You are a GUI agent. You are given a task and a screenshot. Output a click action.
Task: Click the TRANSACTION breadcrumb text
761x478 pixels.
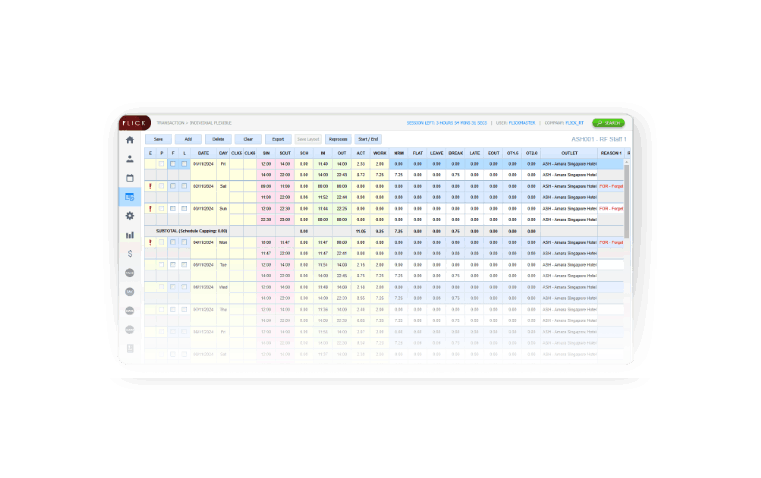(170, 123)
